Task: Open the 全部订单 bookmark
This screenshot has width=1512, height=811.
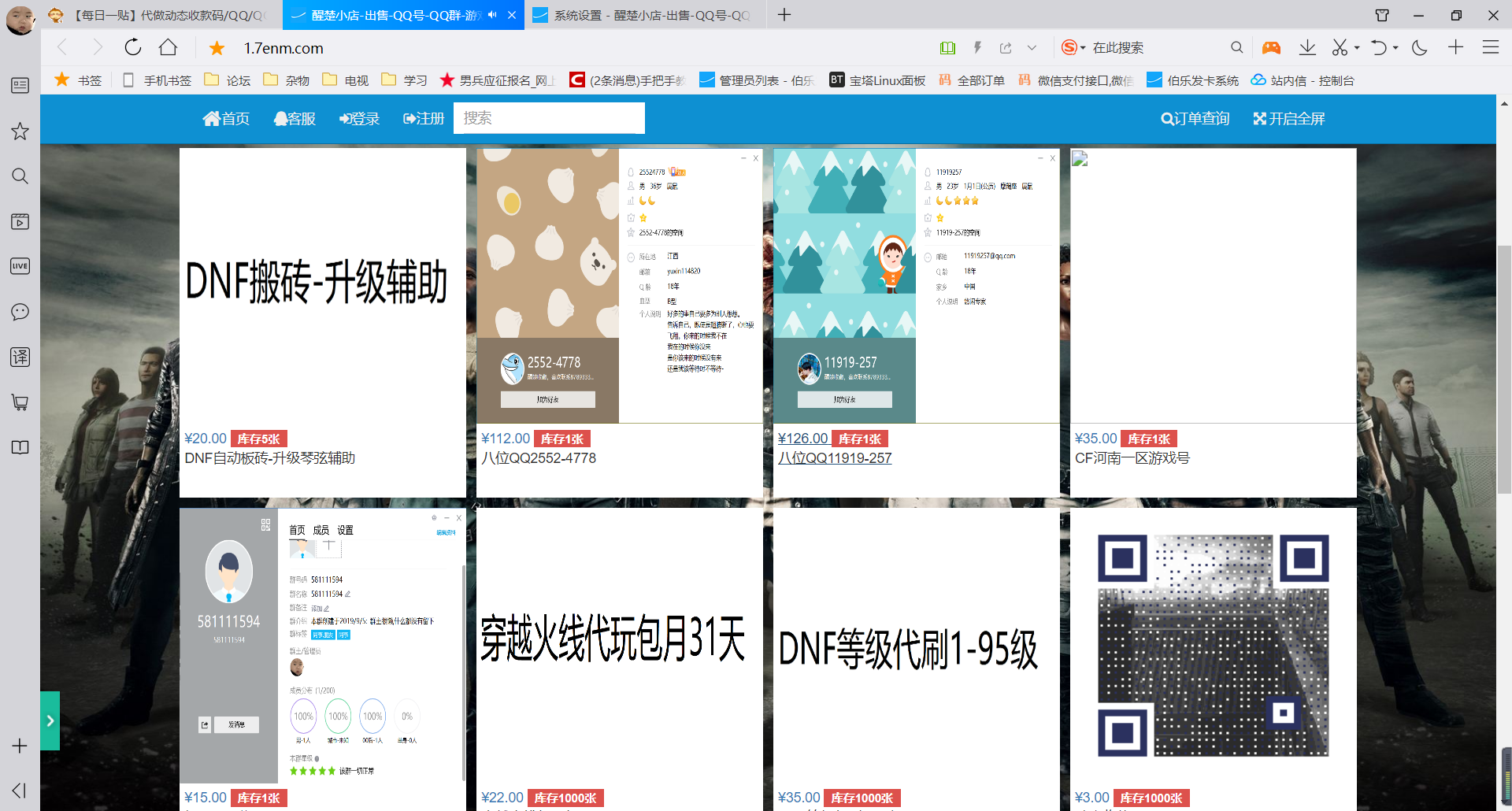Action: [972, 80]
